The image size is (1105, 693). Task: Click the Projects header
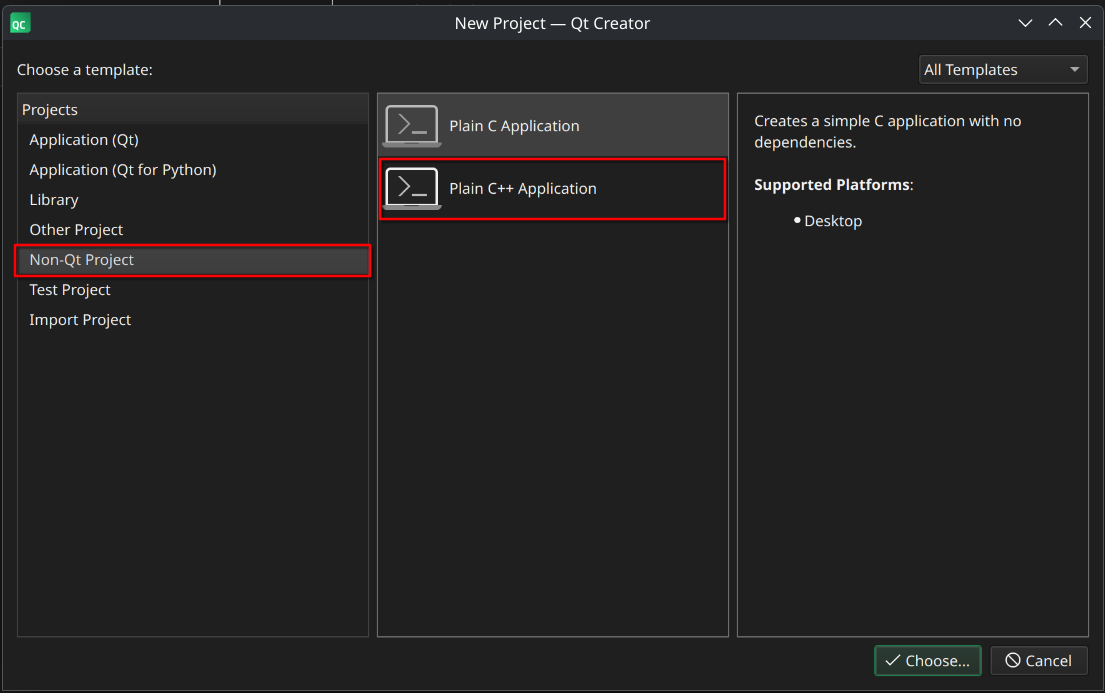click(x=192, y=109)
